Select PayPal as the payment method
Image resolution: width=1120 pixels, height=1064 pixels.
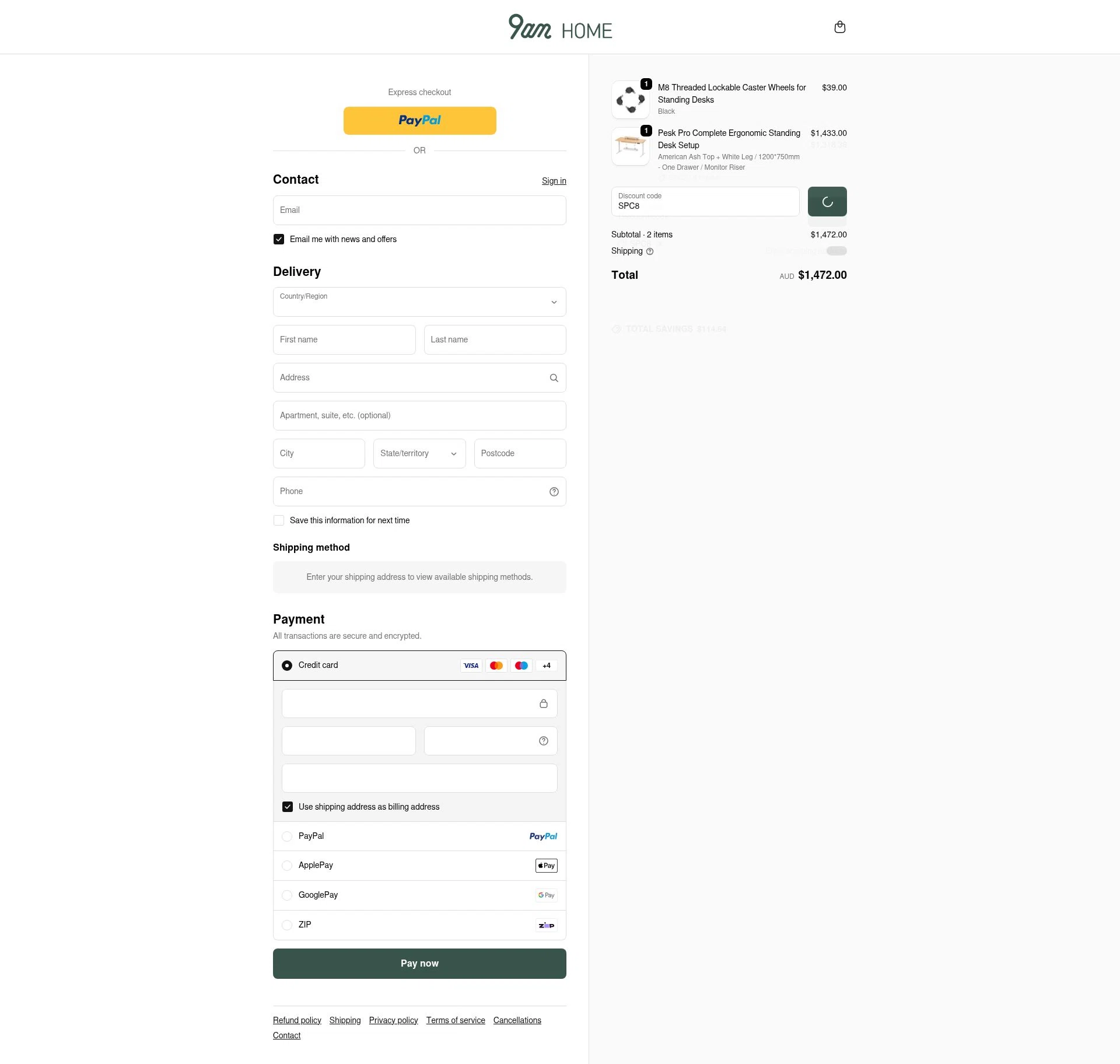click(287, 836)
